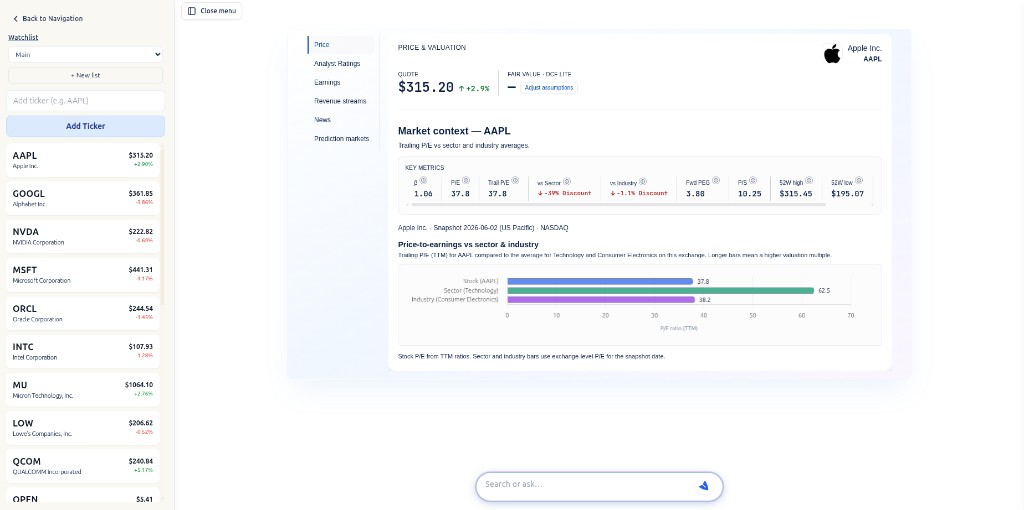
Task: Click Adjust assumptions button
Action: pos(549,88)
